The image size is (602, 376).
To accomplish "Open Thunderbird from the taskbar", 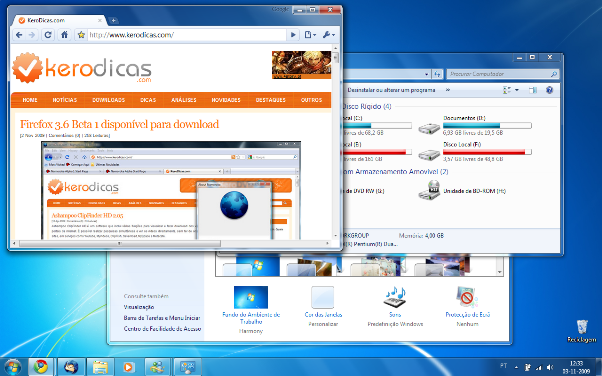I will [x=71, y=367].
